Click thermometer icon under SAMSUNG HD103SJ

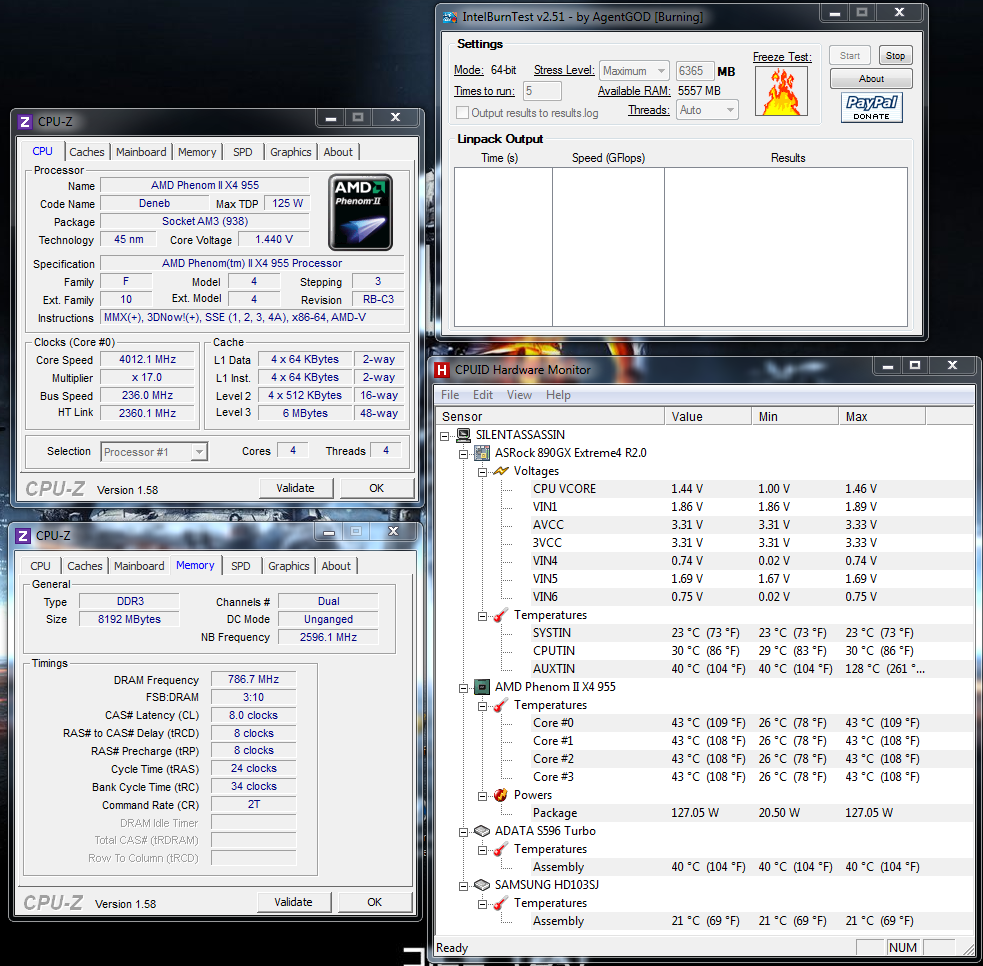[x=500, y=903]
